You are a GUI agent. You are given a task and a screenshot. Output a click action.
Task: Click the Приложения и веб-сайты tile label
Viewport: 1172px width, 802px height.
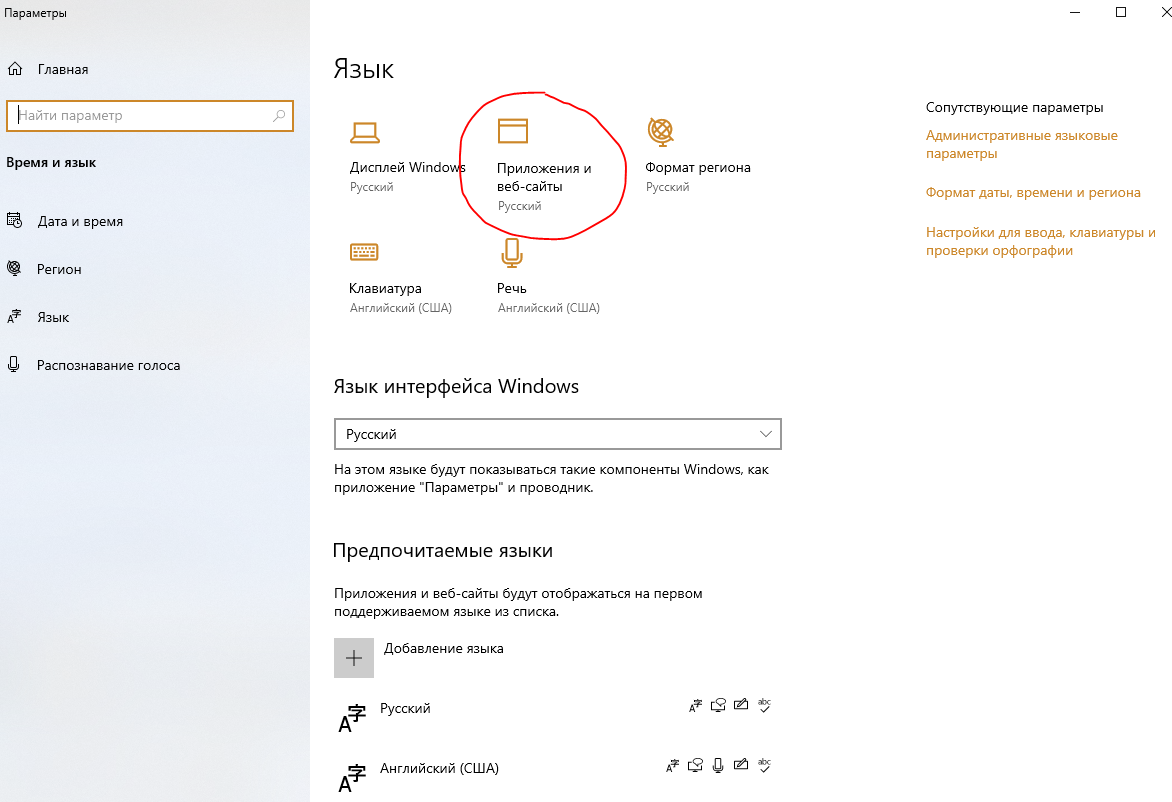[x=544, y=177]
